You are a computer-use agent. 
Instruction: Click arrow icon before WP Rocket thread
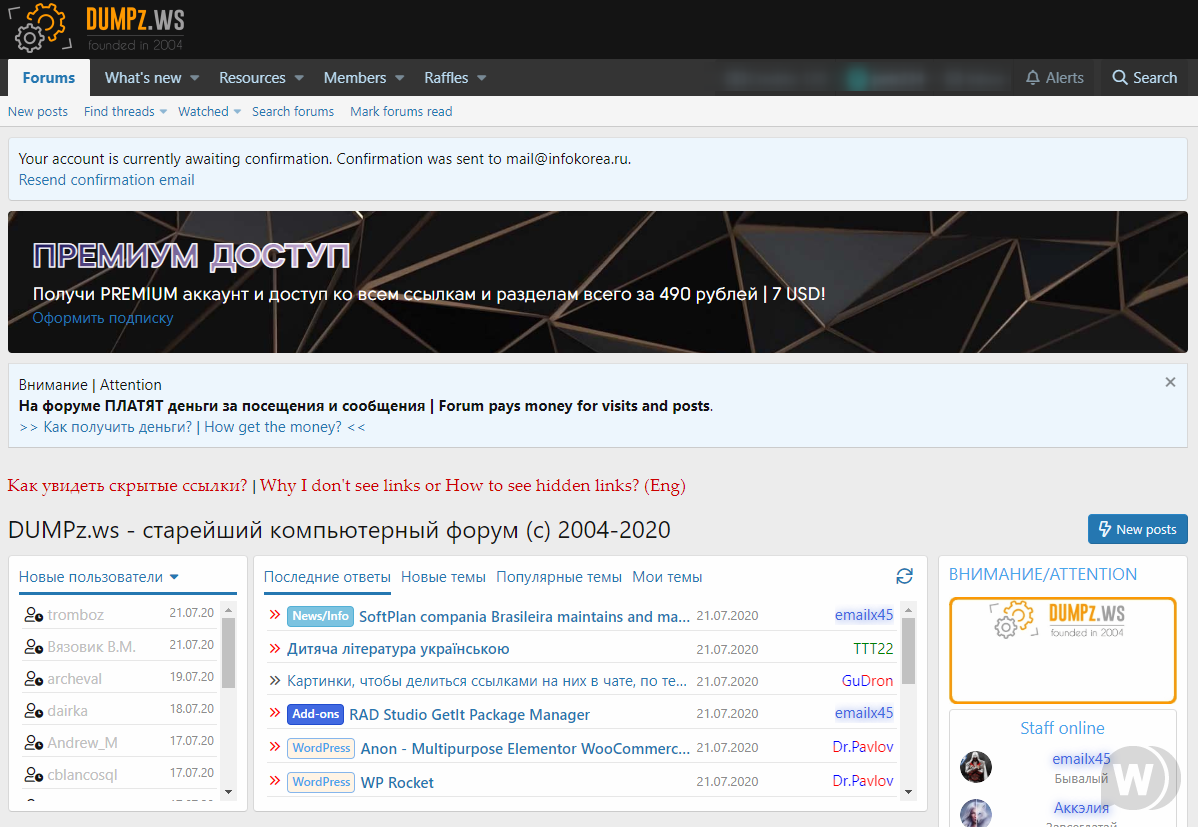(275, 780)
